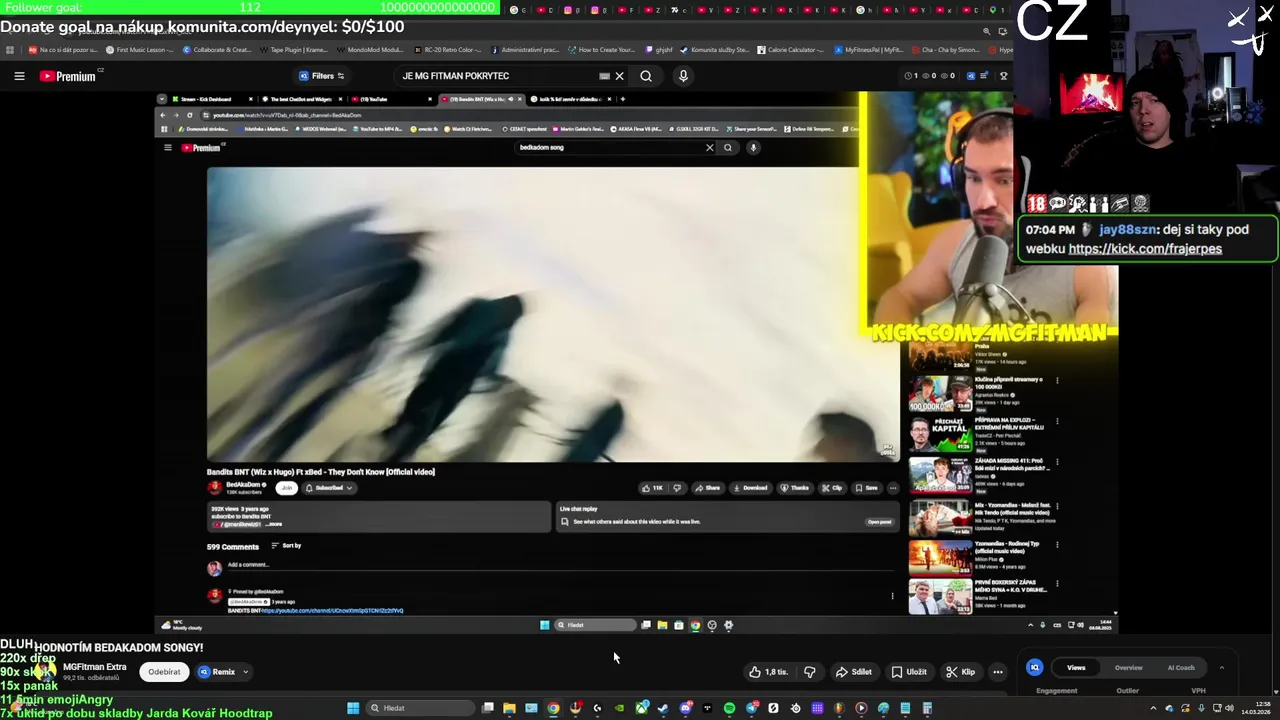Open the Filters option beside search

322,76
